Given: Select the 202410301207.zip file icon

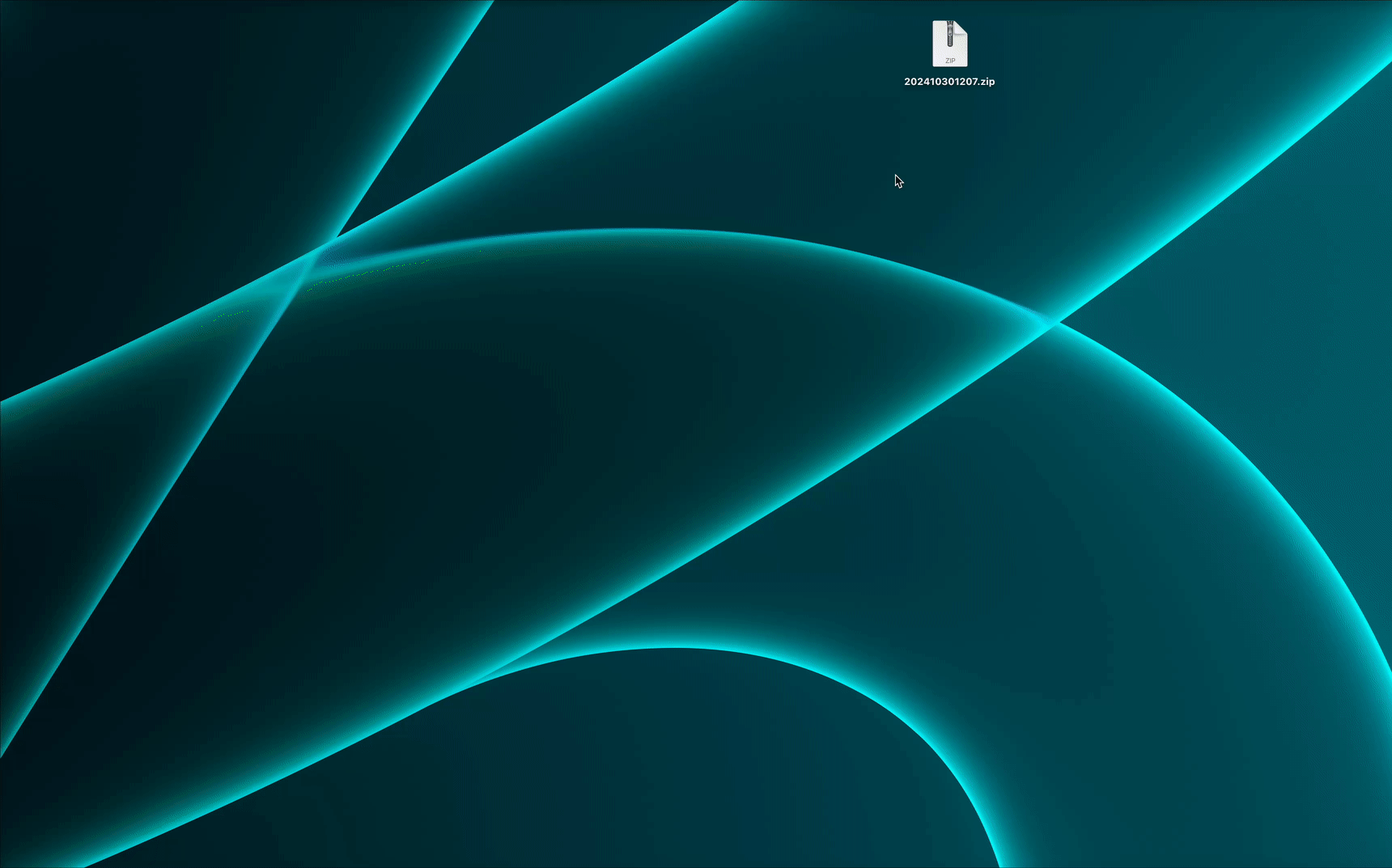Looking at the screenshot, I should point(949,44).
